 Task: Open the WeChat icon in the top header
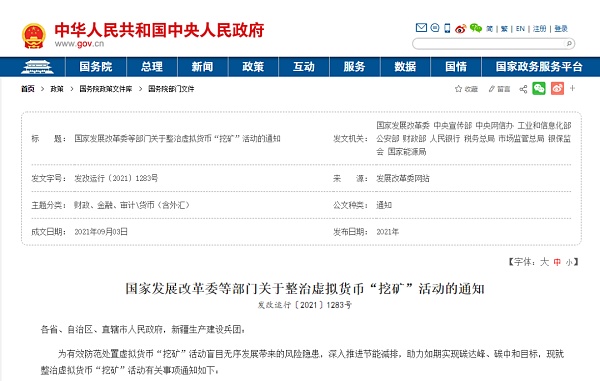tap(476, 28)
